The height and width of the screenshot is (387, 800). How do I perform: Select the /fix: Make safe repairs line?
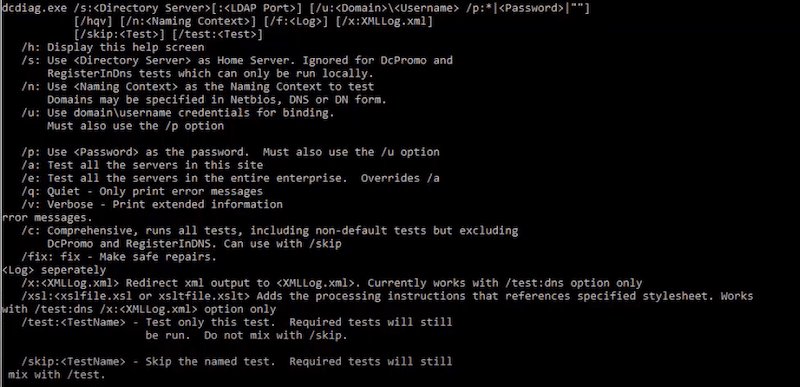tap(119, 257)
